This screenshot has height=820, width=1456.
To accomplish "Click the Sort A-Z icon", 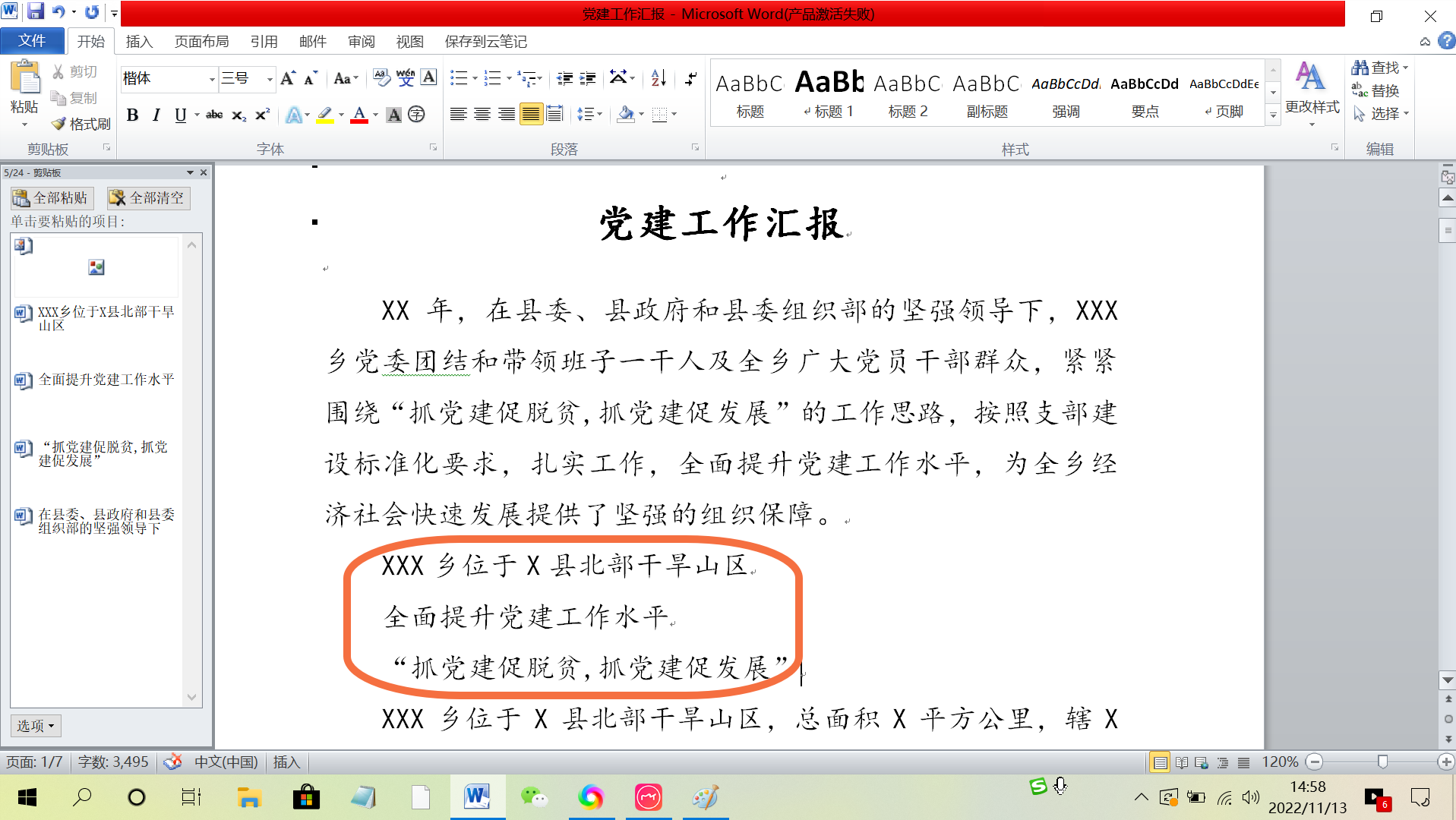I will click(659, 77).
